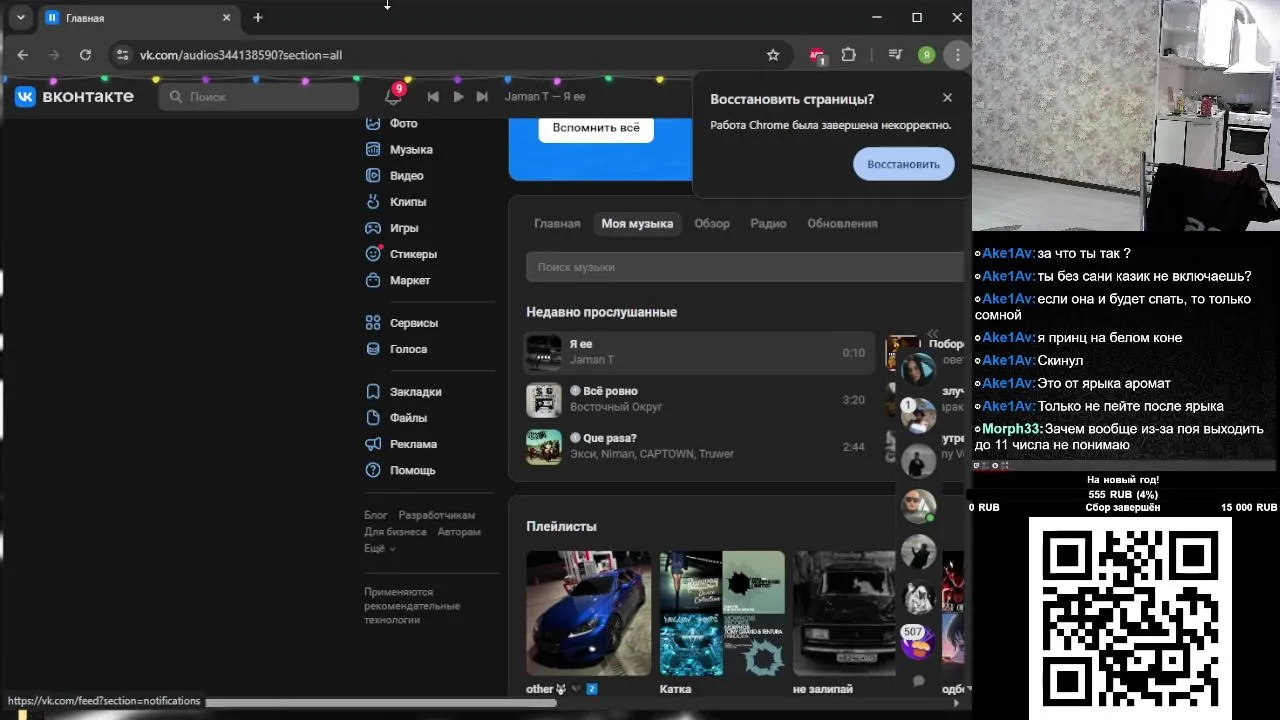1280x720 pixels.
Task: Open Chrome media controls icon
Action: (x=895, y=55)
